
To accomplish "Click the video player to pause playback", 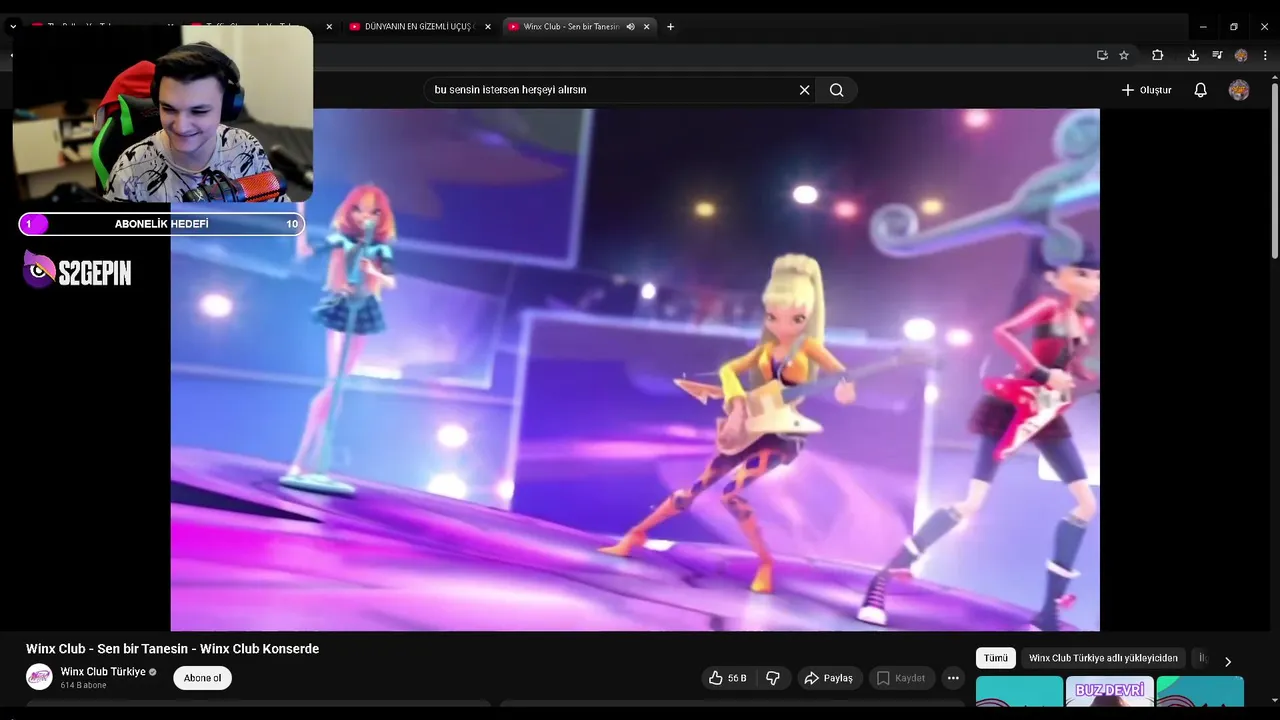I will pyautogui.click(x=635, y=370).
